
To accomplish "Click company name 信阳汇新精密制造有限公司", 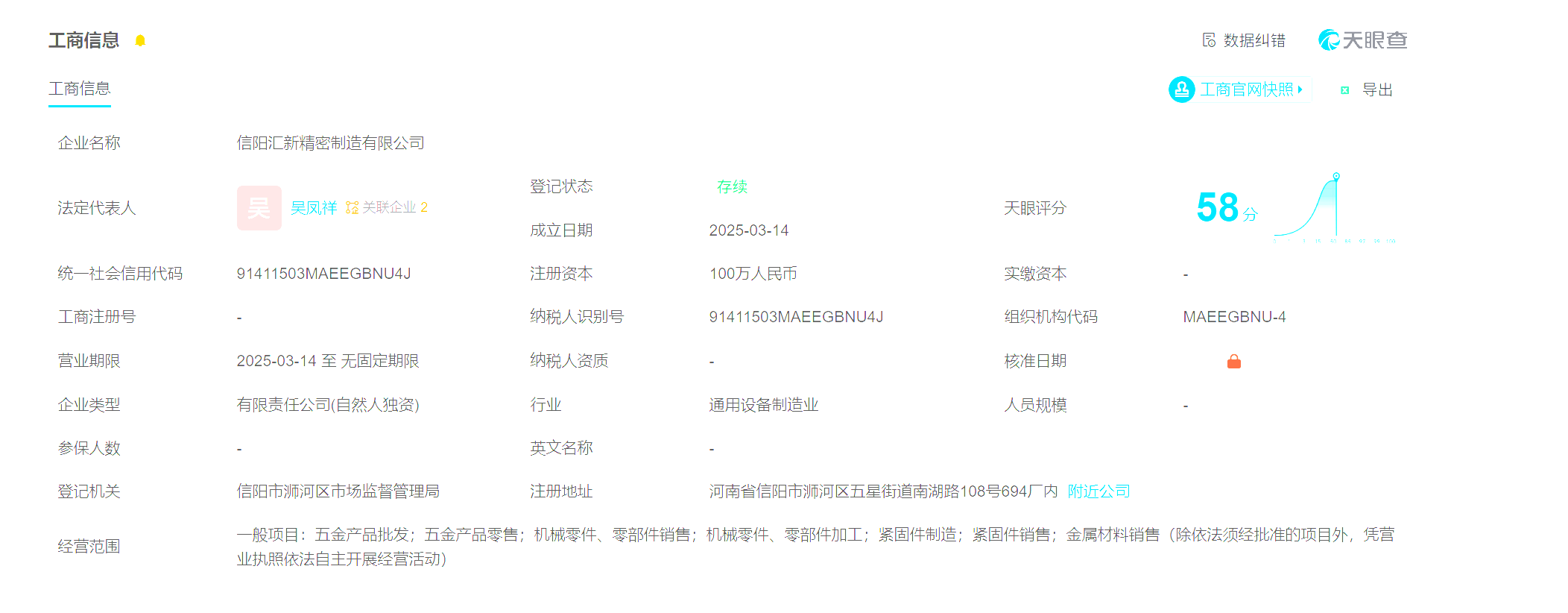I will [331, 143].
